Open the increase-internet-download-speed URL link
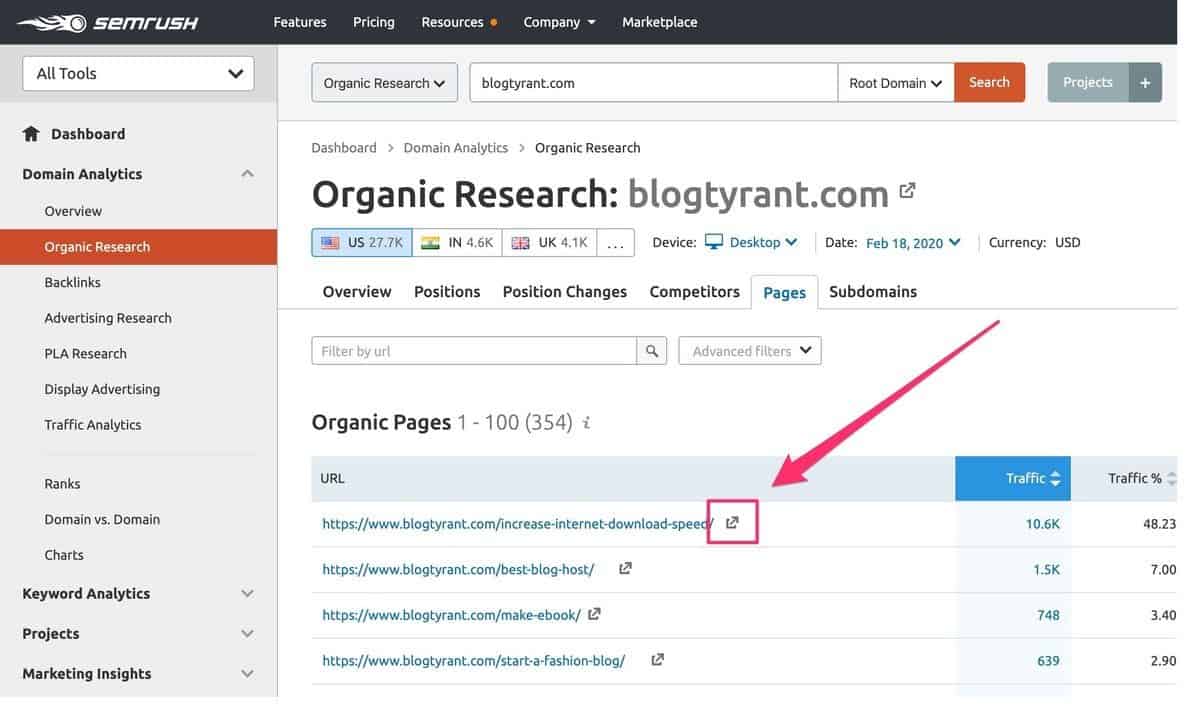Image resolution: width=1200 pixels, height=720 pixels. (518, 523)
